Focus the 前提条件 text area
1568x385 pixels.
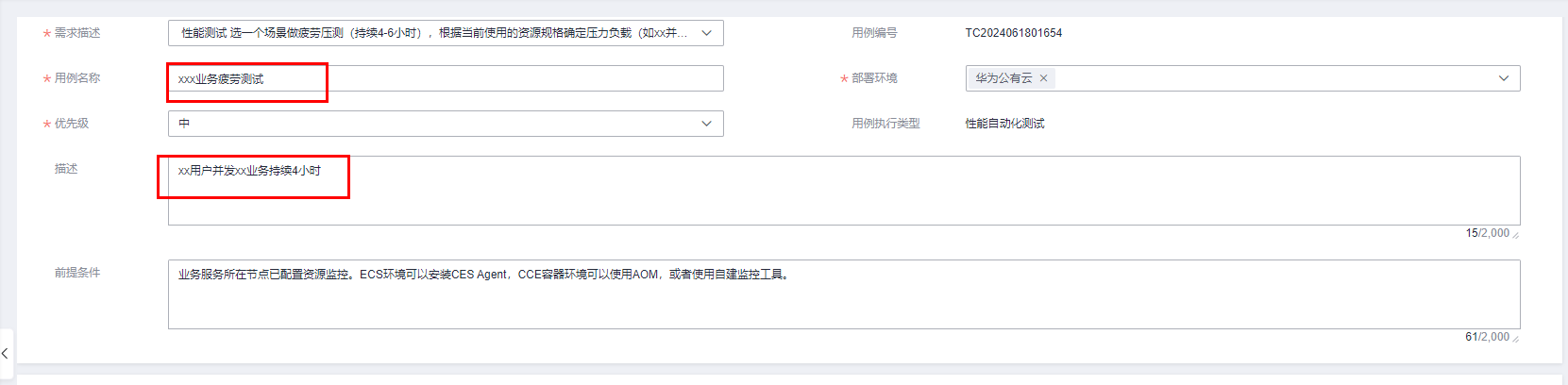pos(844,294)
